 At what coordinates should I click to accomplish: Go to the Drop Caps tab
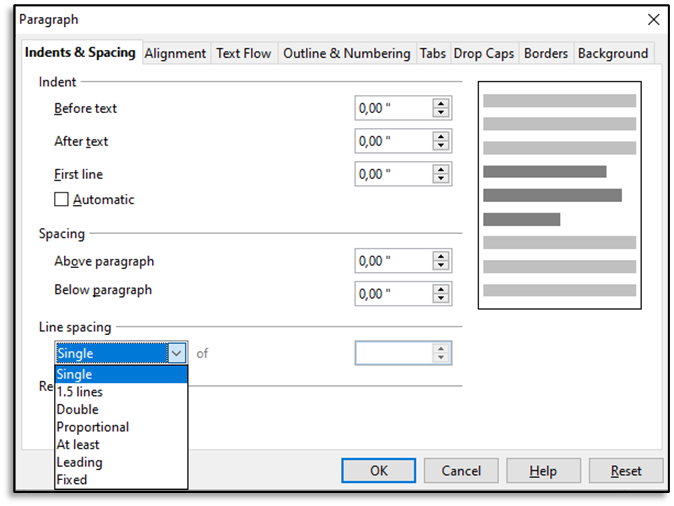click(x=482, y=53)
